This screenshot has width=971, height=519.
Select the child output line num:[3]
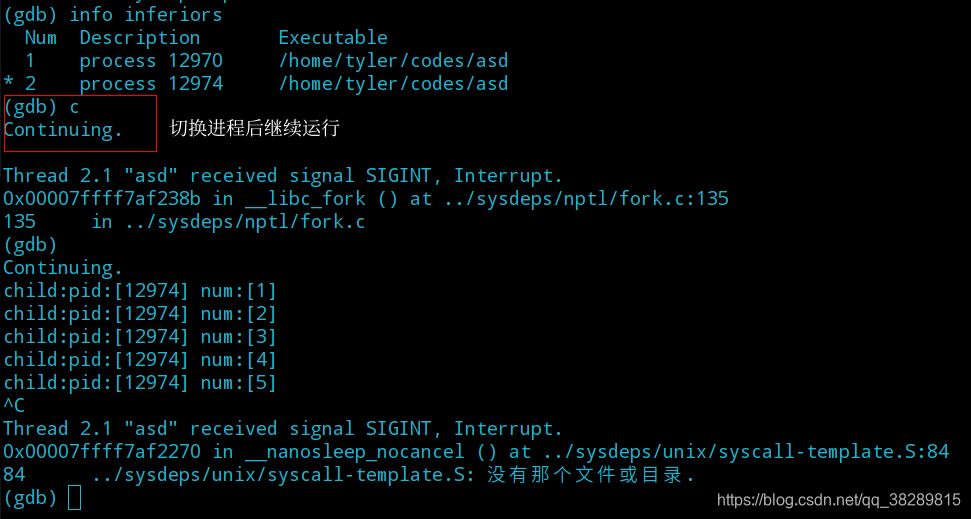[140, 337]
